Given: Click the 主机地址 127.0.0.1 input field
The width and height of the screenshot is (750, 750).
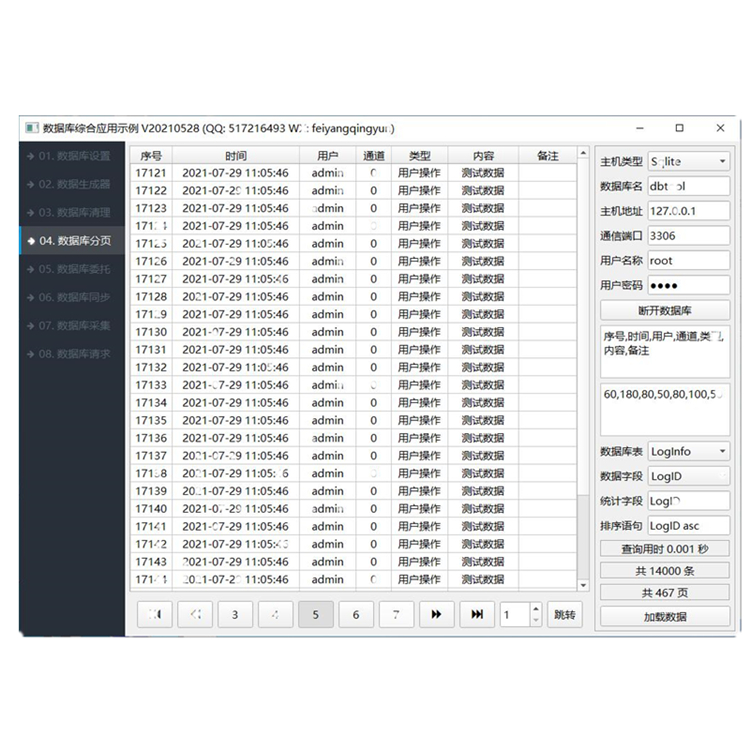Looking at the screenshot, I should click(688, 211).
